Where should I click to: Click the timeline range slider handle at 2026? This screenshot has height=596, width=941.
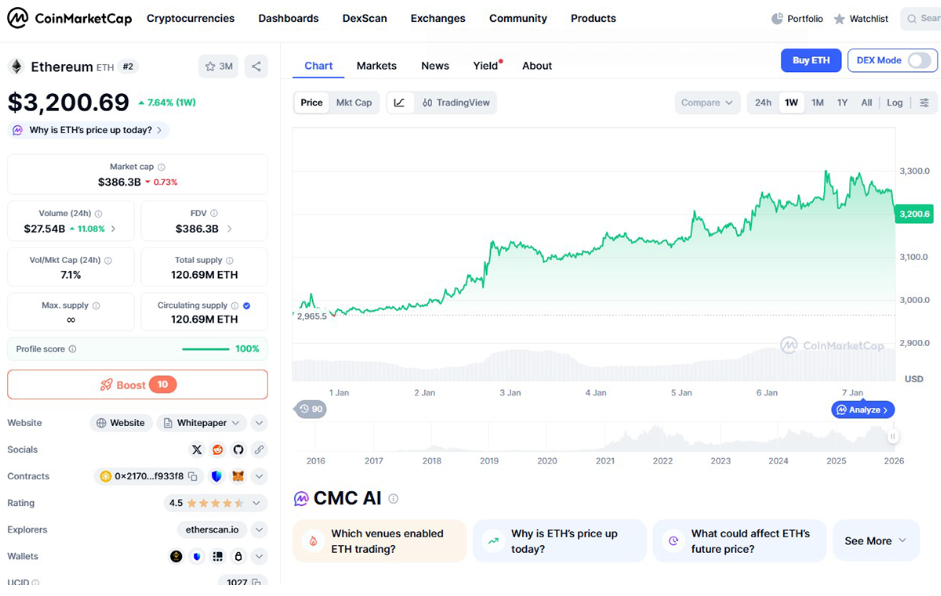pyautogui.click(x=893, y=436)
